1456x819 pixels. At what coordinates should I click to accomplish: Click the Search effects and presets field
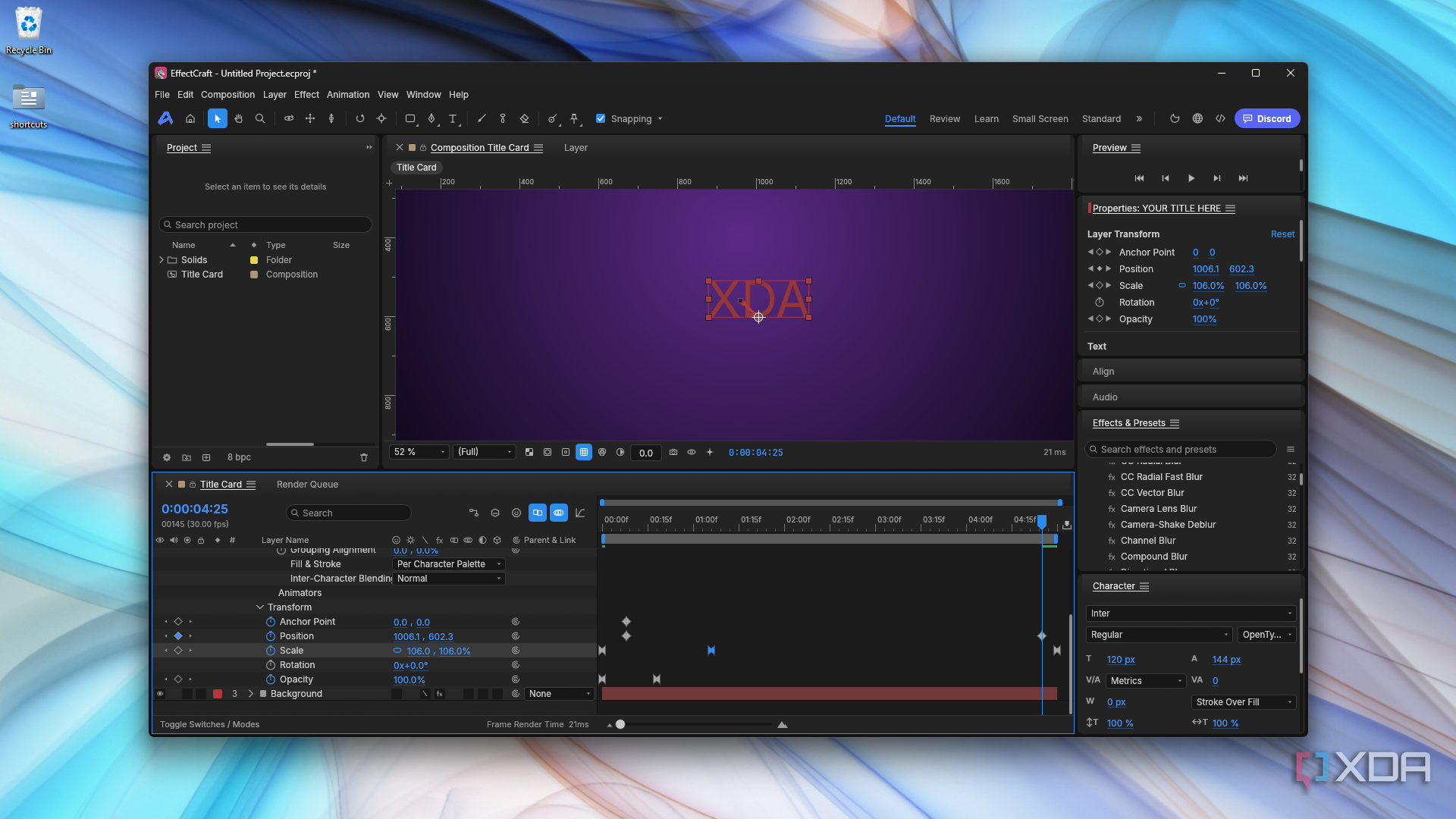point(1181,450)
